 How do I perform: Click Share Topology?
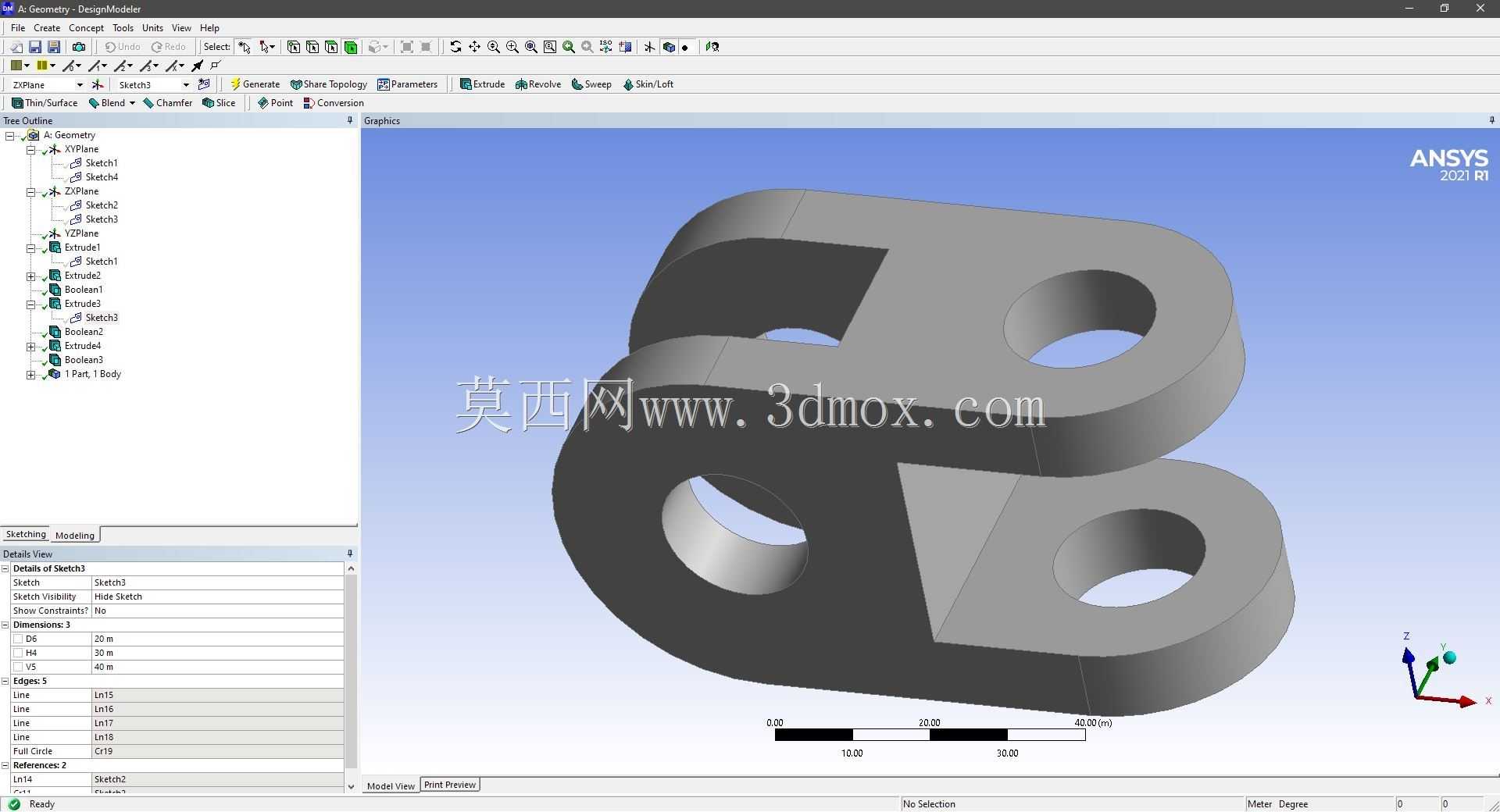328,84
